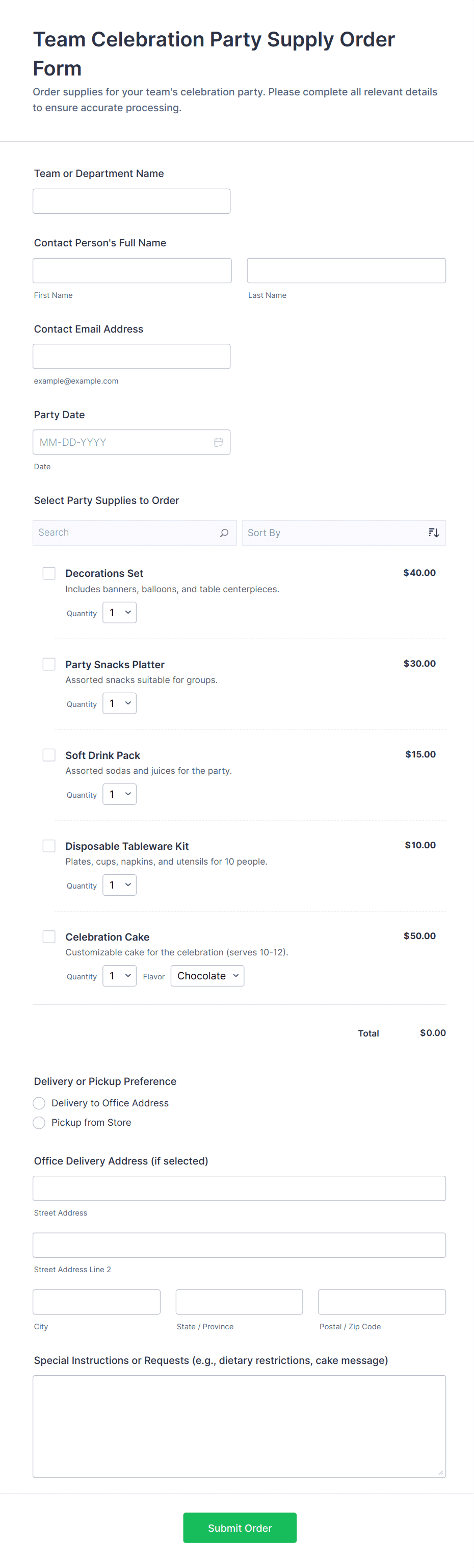Click the search magnifier icon
Image resolution: width=474 pixels, height=1568 pixels.
(224, 533)
